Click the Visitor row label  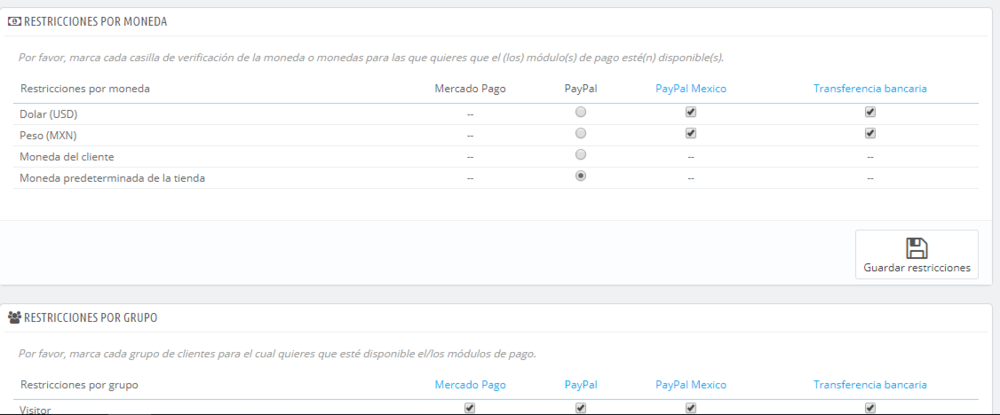35,409
